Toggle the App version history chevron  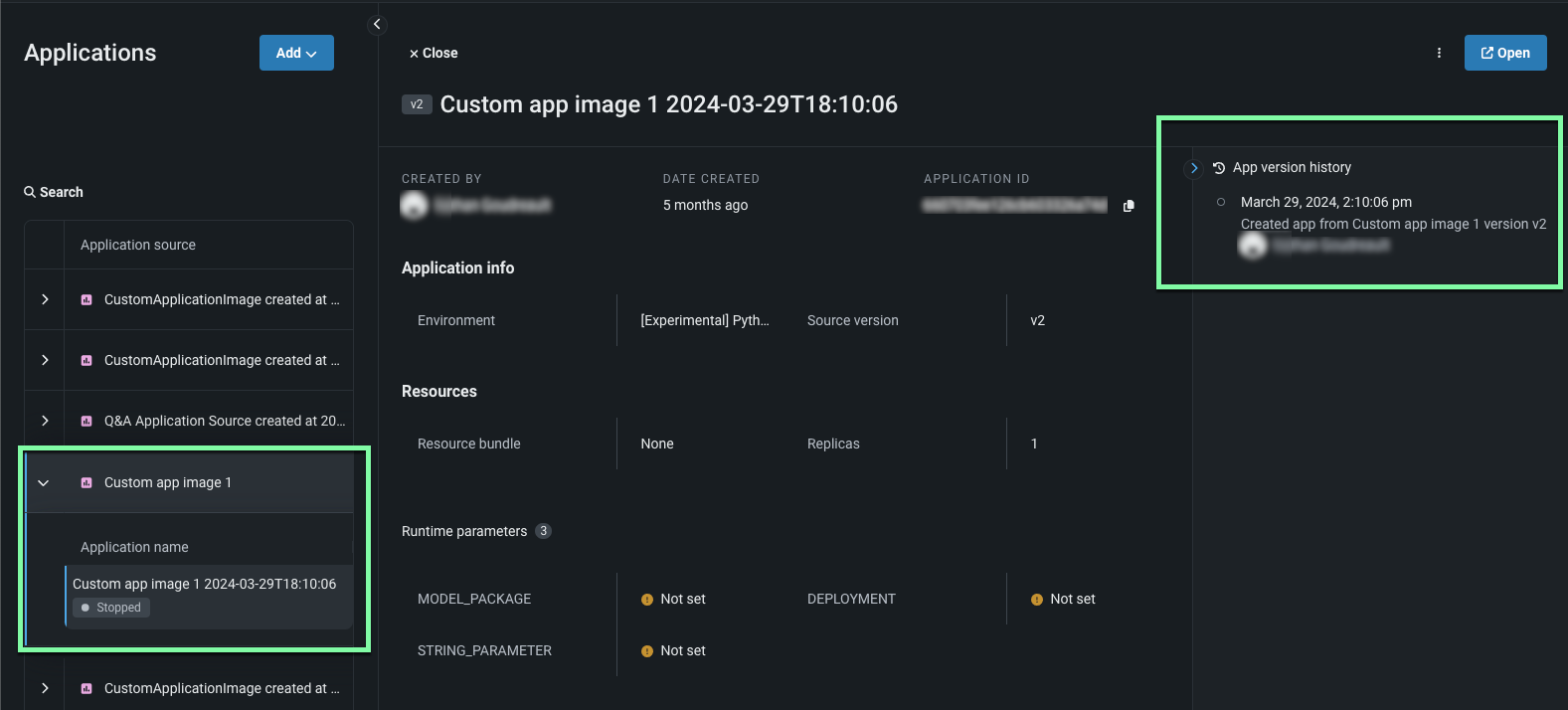1194,168
